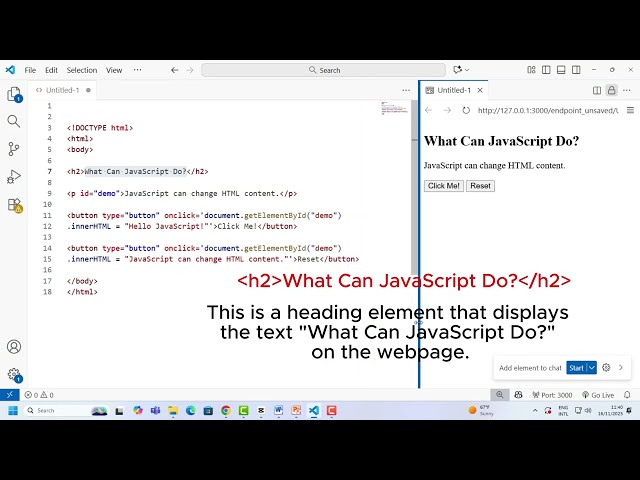This screenshot has width=640, height=480.
Task: Go back in the preview browser
Action: pos(428,110)
